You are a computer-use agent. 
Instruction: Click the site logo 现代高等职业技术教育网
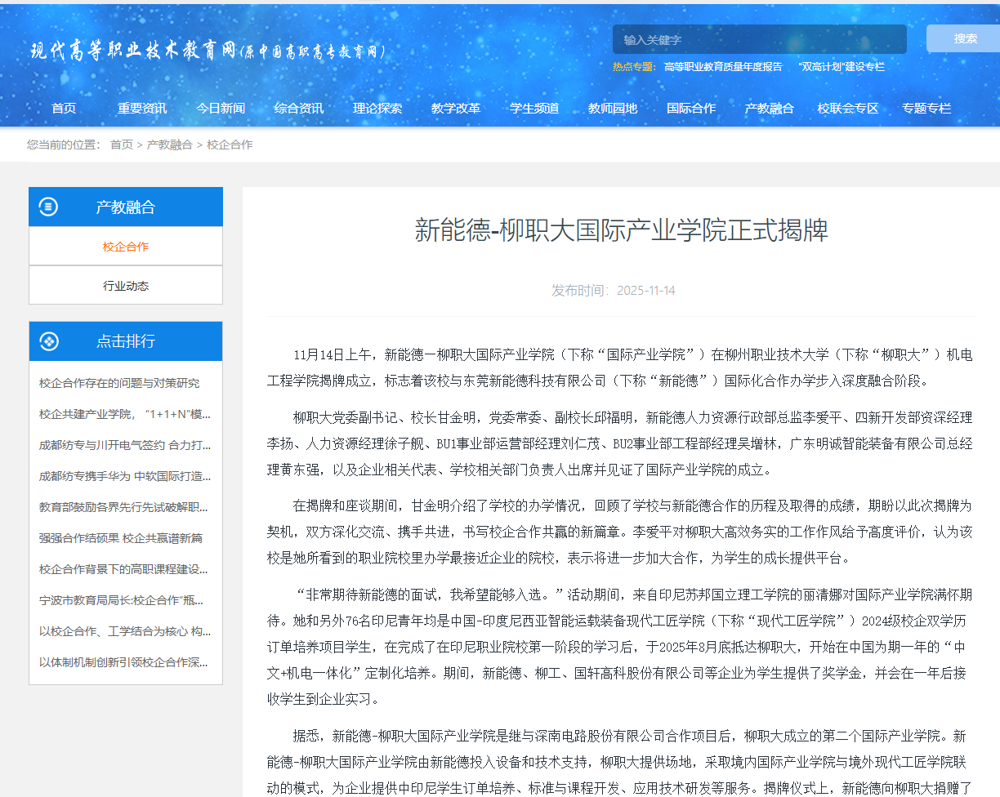207,51
